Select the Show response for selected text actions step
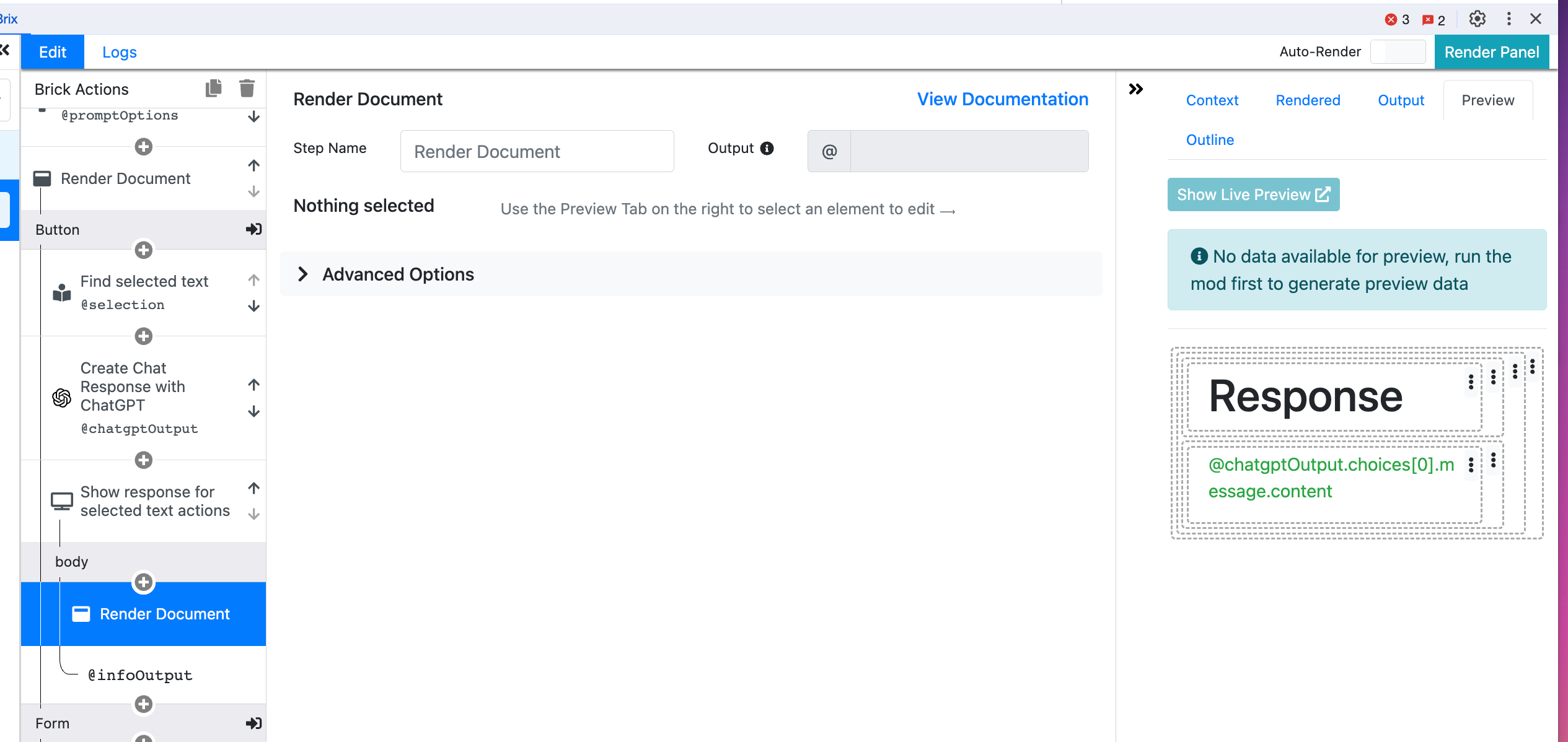 pyautogui.click(x=154, y=501)
